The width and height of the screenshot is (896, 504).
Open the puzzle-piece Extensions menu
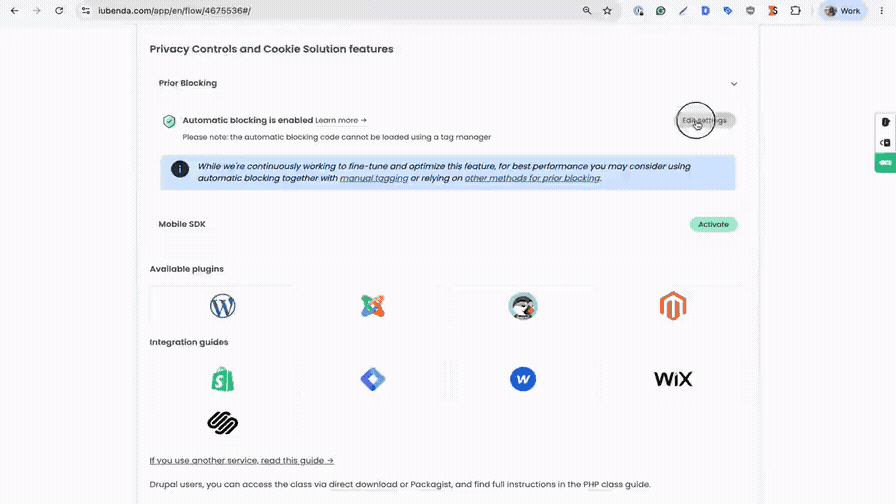coord(795,11)
